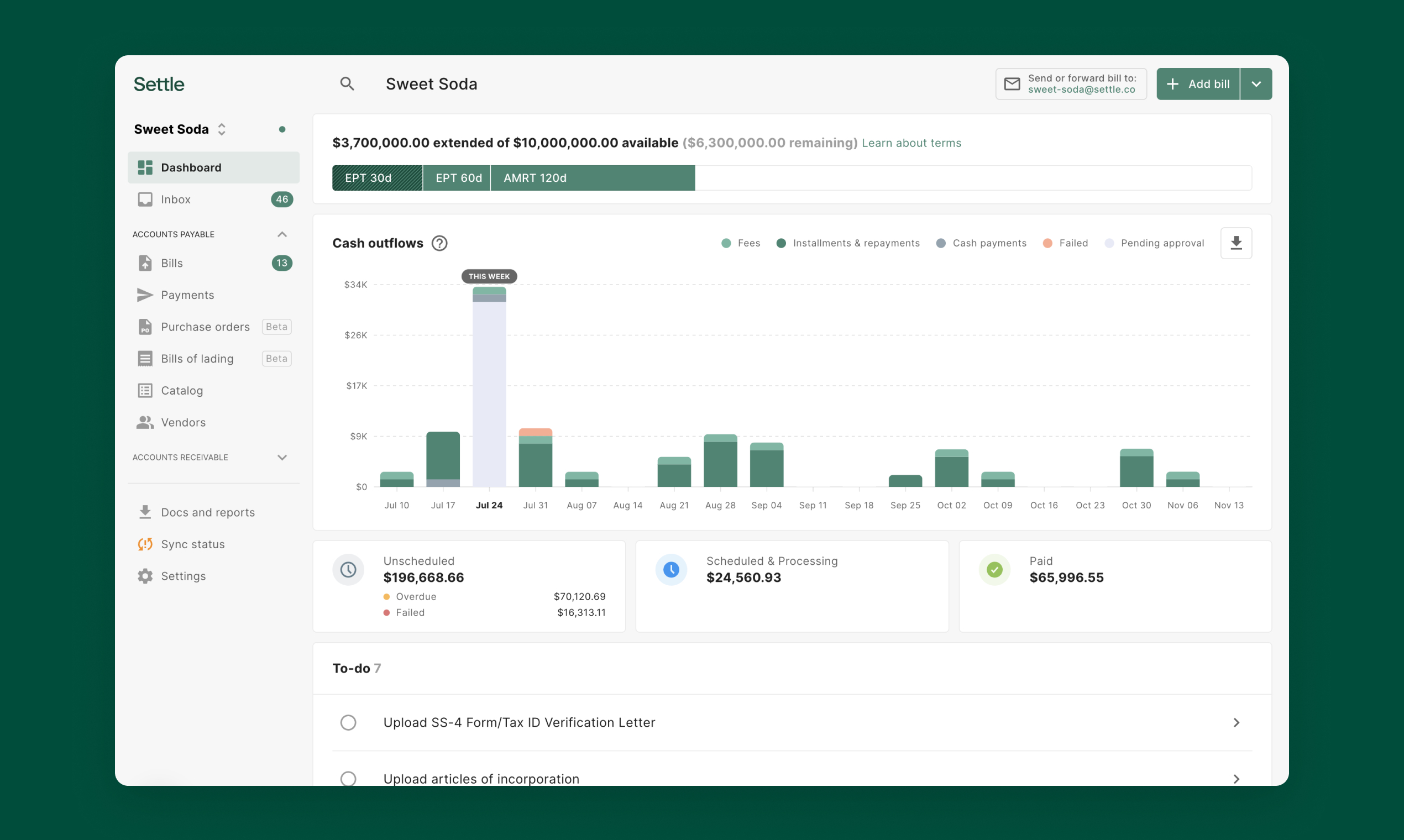The image size is (1404, 840).
Task: Open Cash outflows help question icon
Action: pos(439,243)
